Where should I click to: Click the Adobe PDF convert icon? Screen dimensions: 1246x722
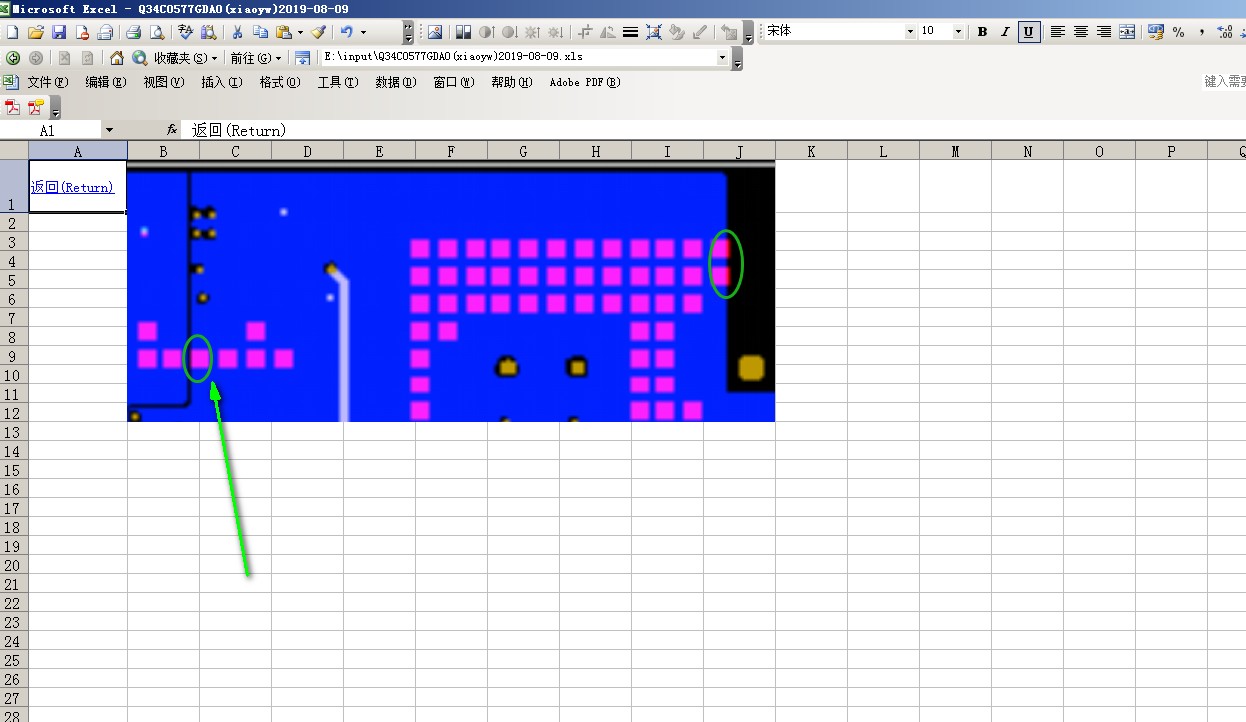(12, 106)
